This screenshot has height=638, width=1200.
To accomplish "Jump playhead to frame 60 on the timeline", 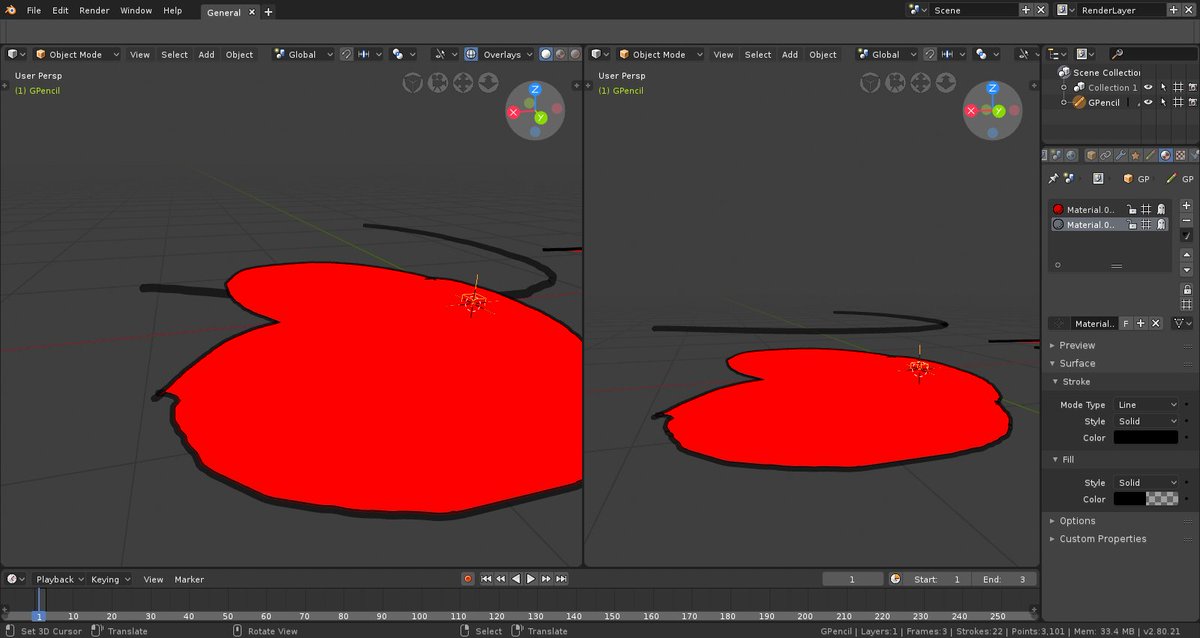I will (267, 615).
